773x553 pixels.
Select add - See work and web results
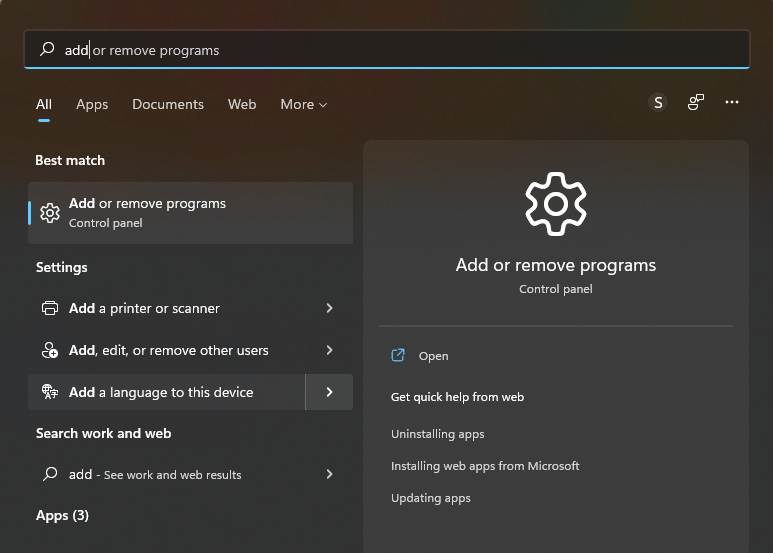[x=167, y=474]
